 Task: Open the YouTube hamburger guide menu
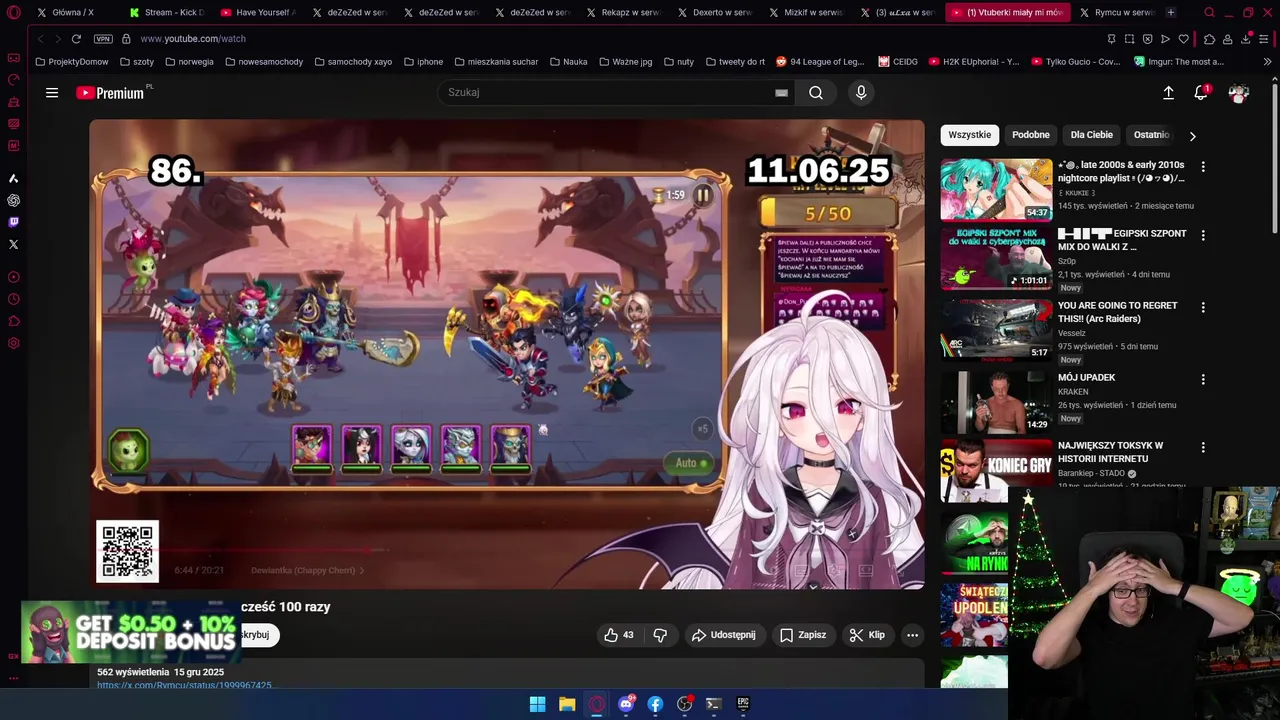52,93
